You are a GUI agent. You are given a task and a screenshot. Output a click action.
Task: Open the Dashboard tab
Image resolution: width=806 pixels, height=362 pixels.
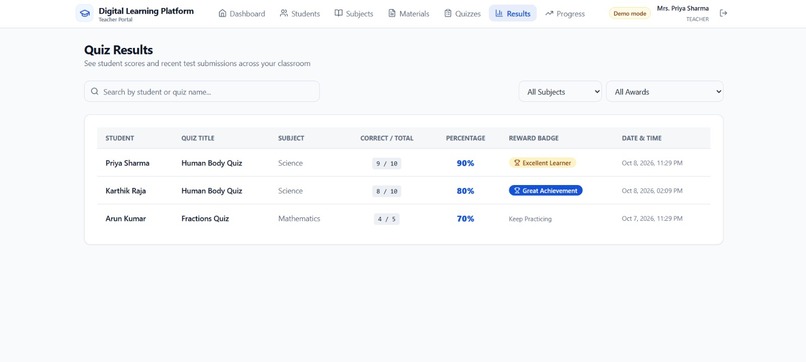click(x=242, y=14)
